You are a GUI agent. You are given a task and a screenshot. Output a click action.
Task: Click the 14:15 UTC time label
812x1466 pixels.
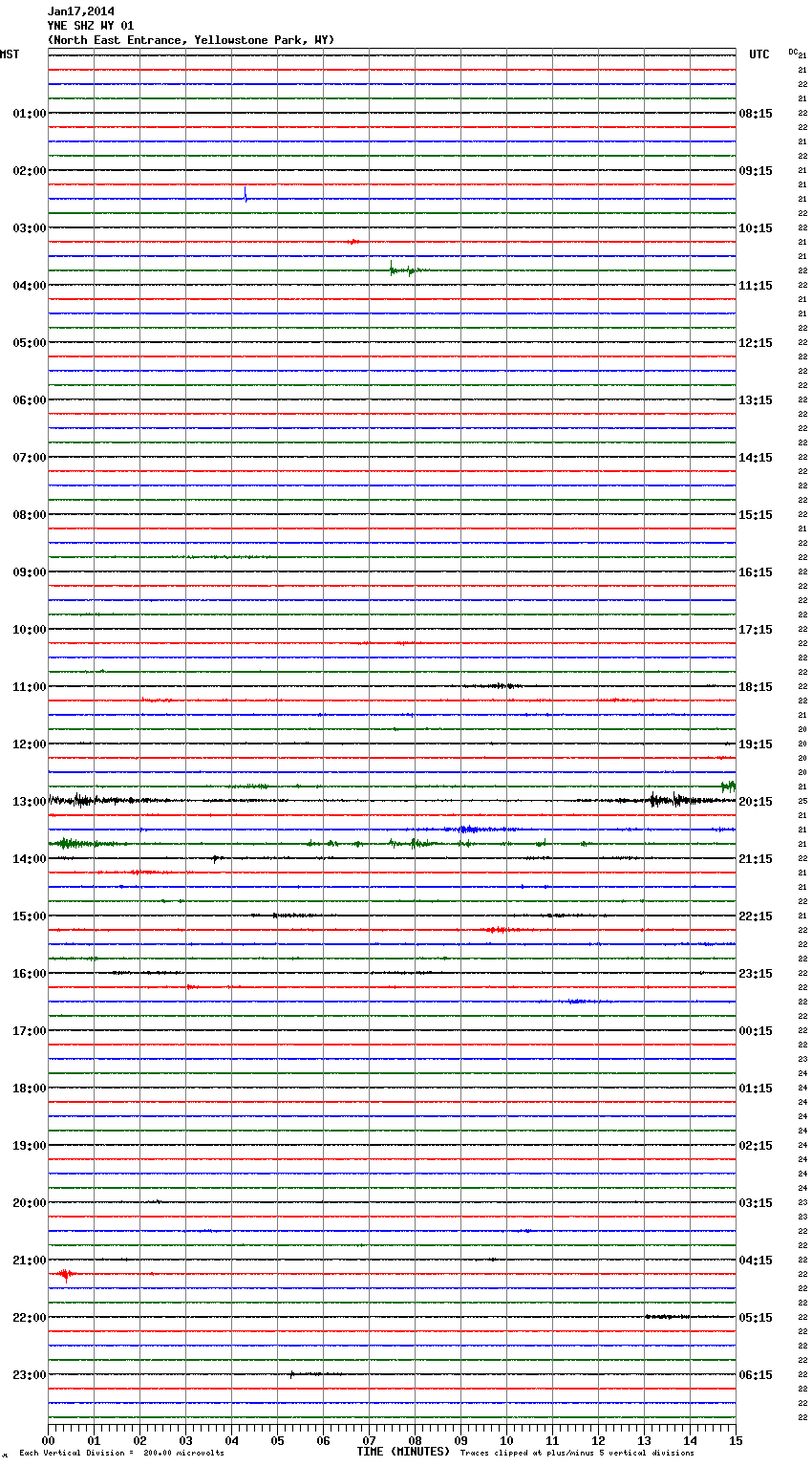pos(756,458)
